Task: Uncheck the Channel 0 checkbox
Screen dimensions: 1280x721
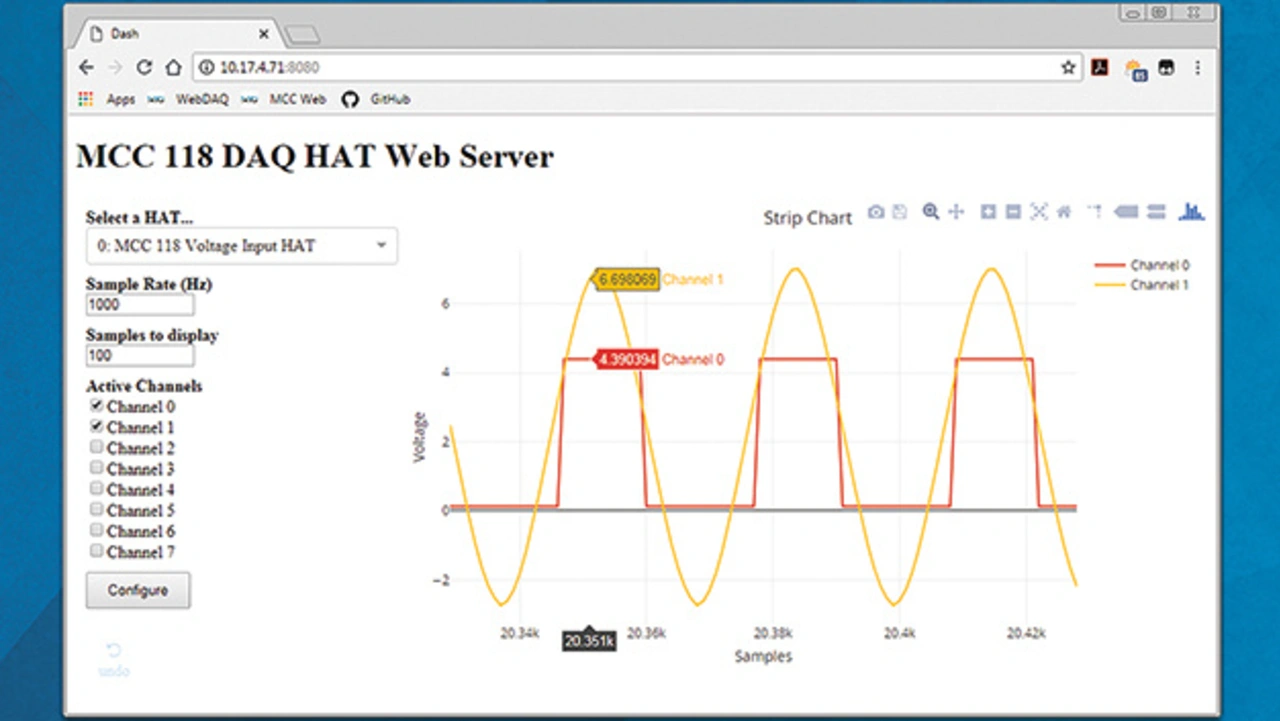Action: tap(96, 406)
